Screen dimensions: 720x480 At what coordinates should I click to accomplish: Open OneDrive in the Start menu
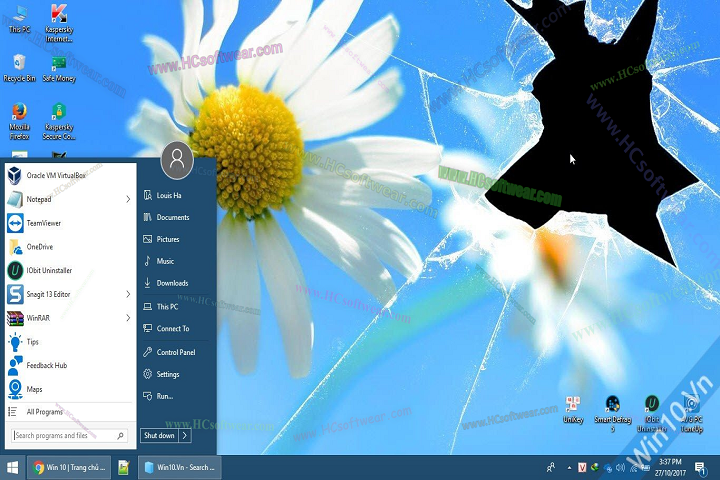pyautogui.click(x=70, y=247)
